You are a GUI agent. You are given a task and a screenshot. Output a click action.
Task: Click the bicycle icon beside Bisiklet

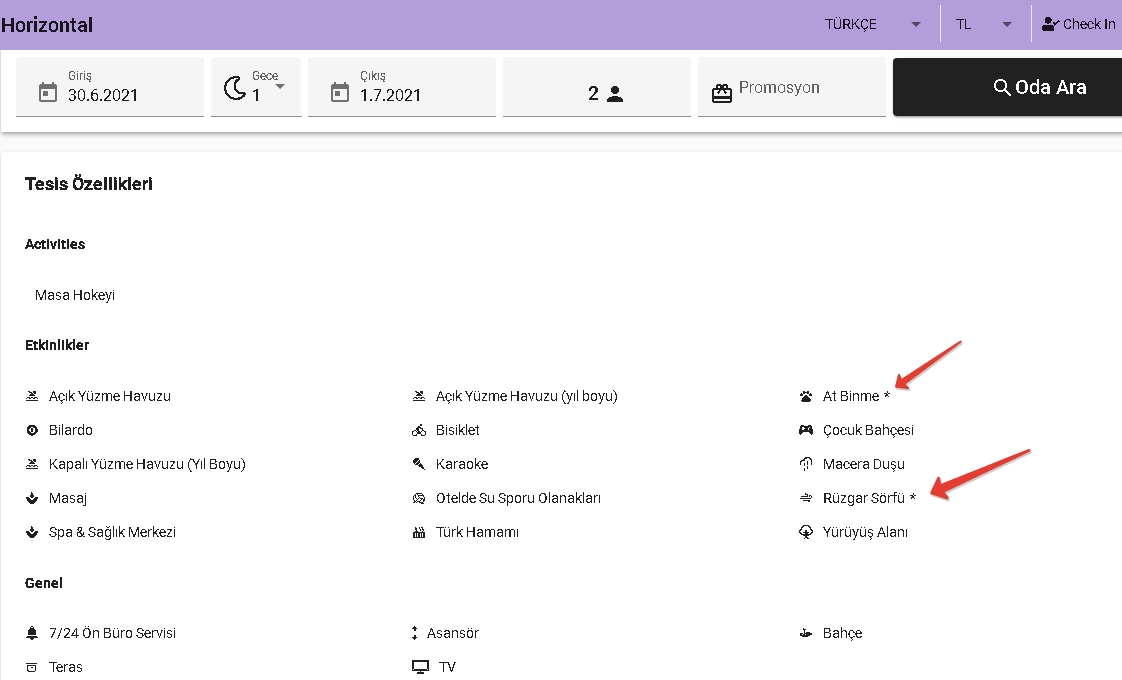coord(419,431)
